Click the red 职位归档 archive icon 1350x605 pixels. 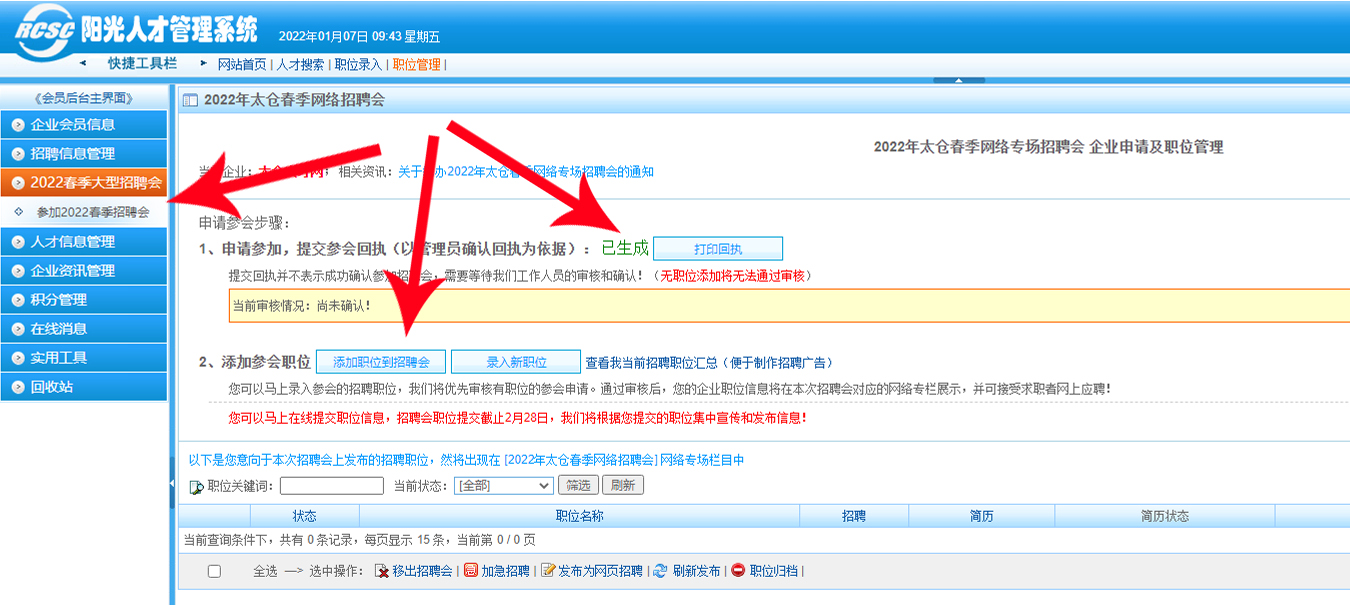coord(738,571)
